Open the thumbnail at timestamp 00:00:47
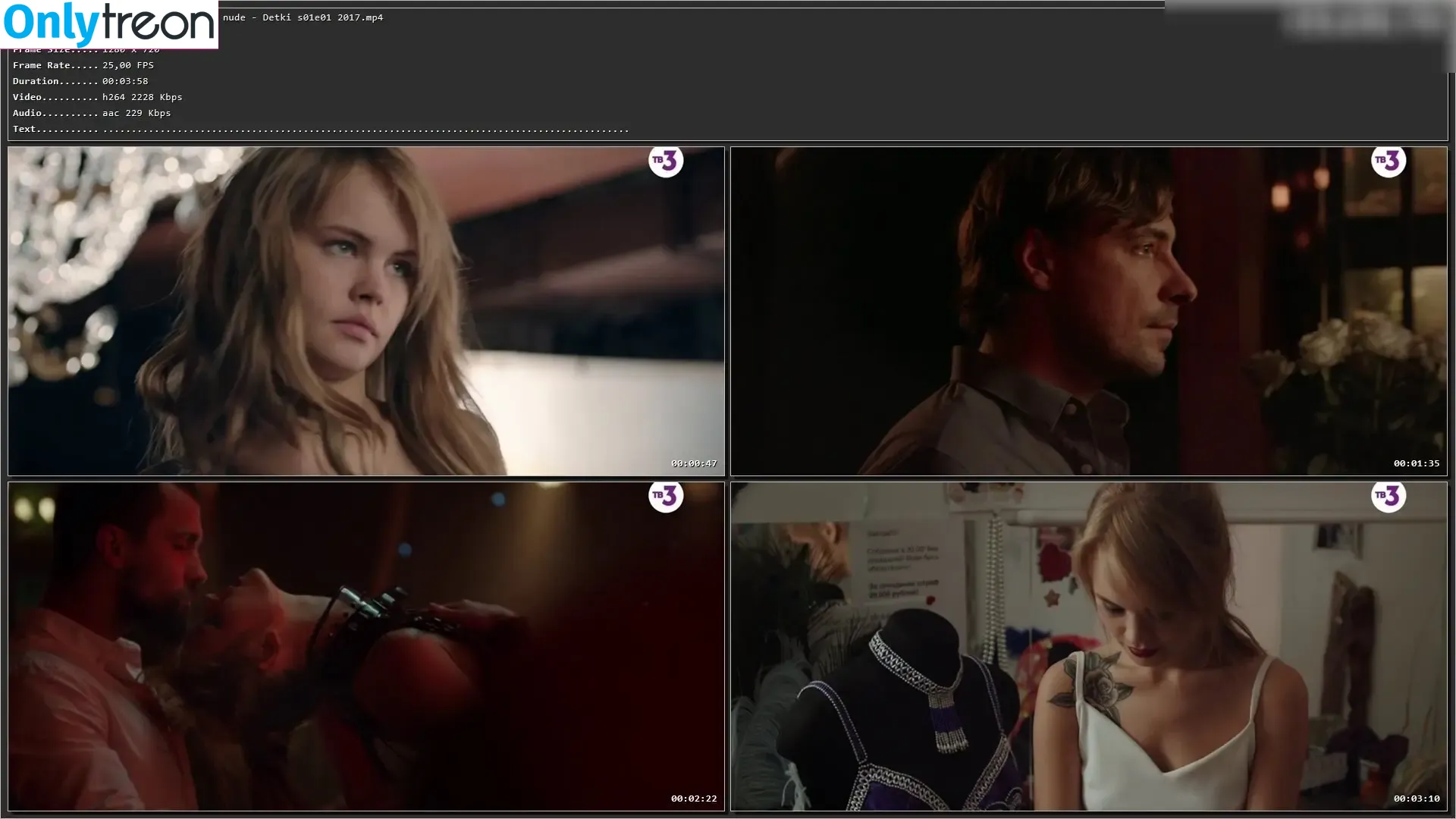Screen dimensions: 1456x819 tap(366, 311)
